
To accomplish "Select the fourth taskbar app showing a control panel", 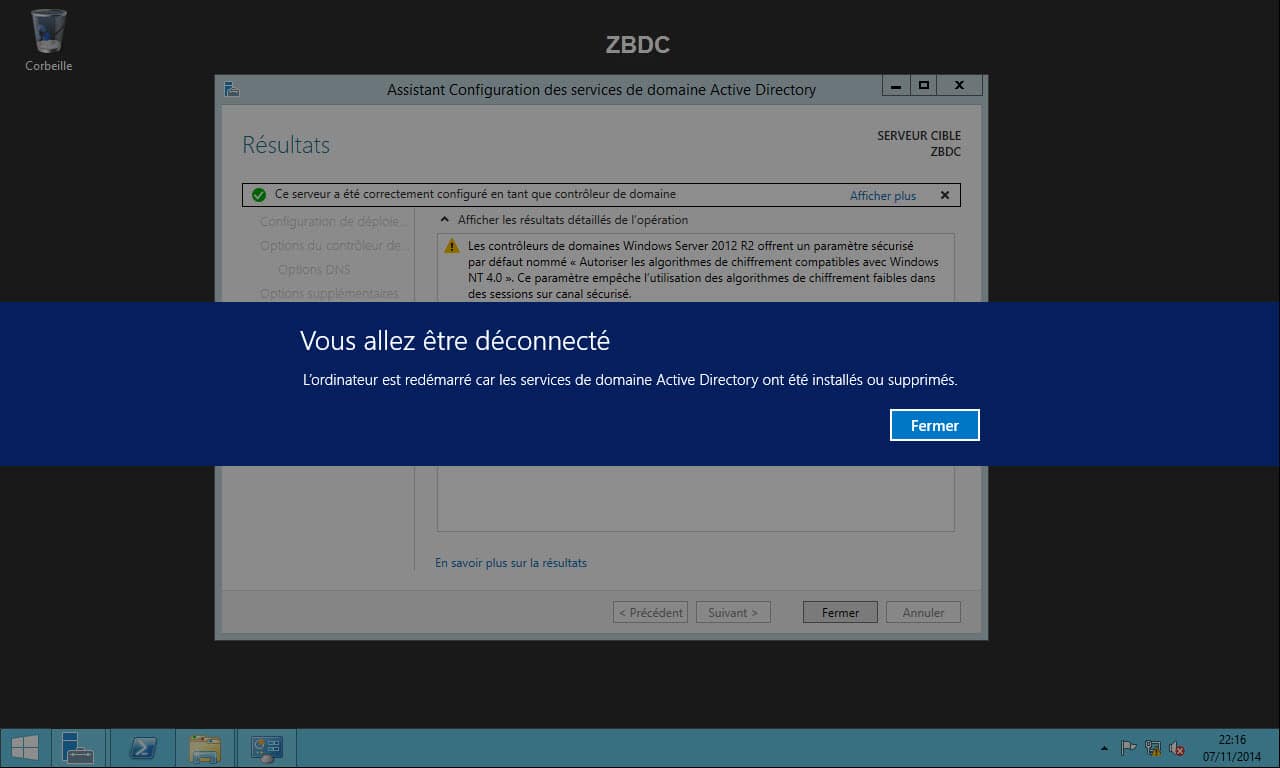I will [267, 748].
